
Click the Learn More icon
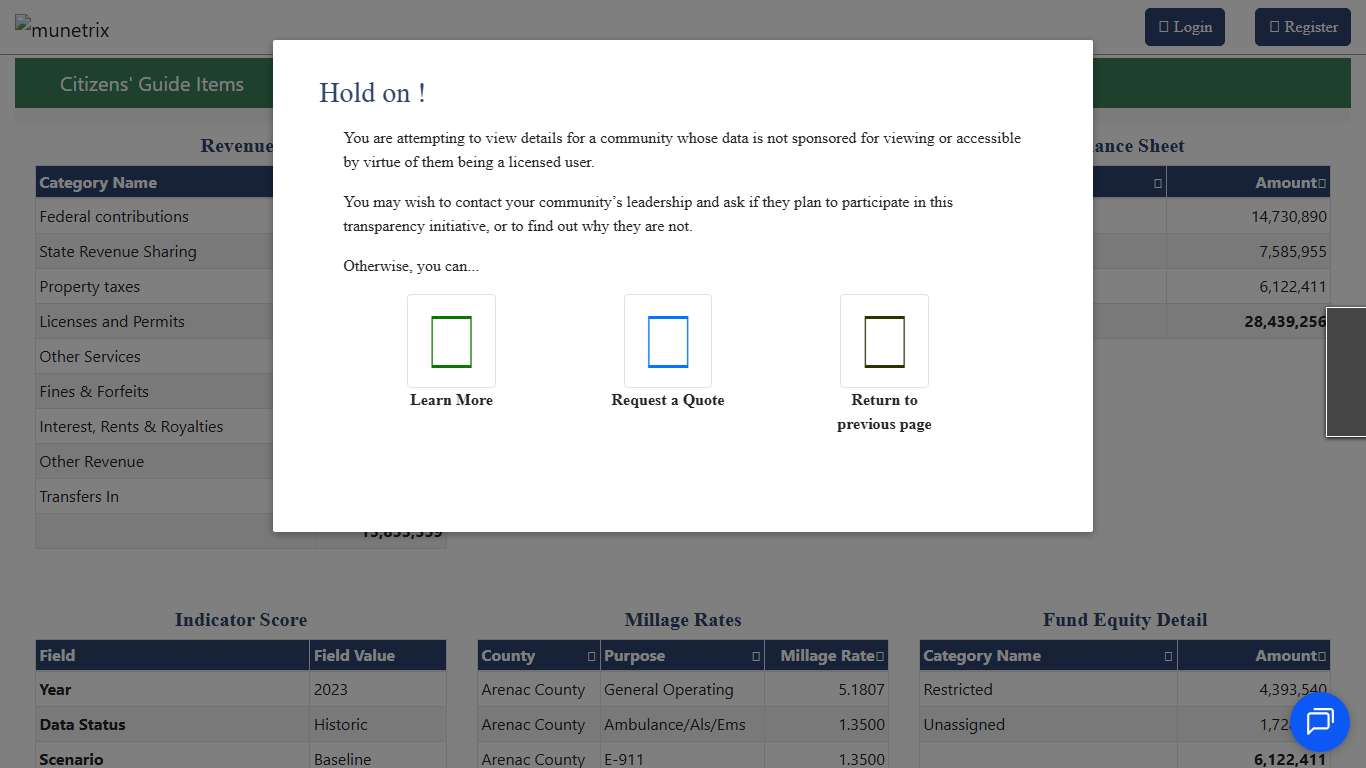click(451, 341)
